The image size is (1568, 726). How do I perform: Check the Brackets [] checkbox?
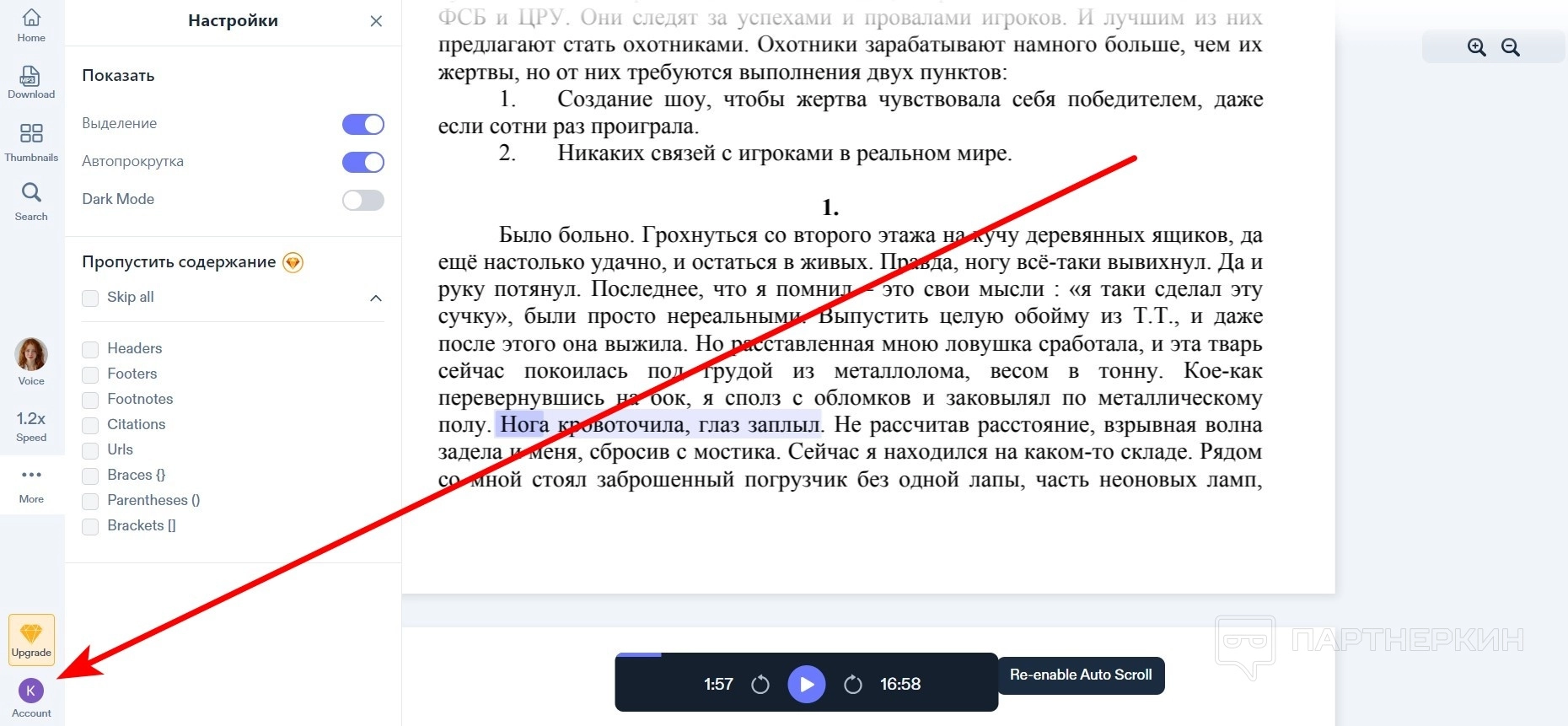coord(90,526)
